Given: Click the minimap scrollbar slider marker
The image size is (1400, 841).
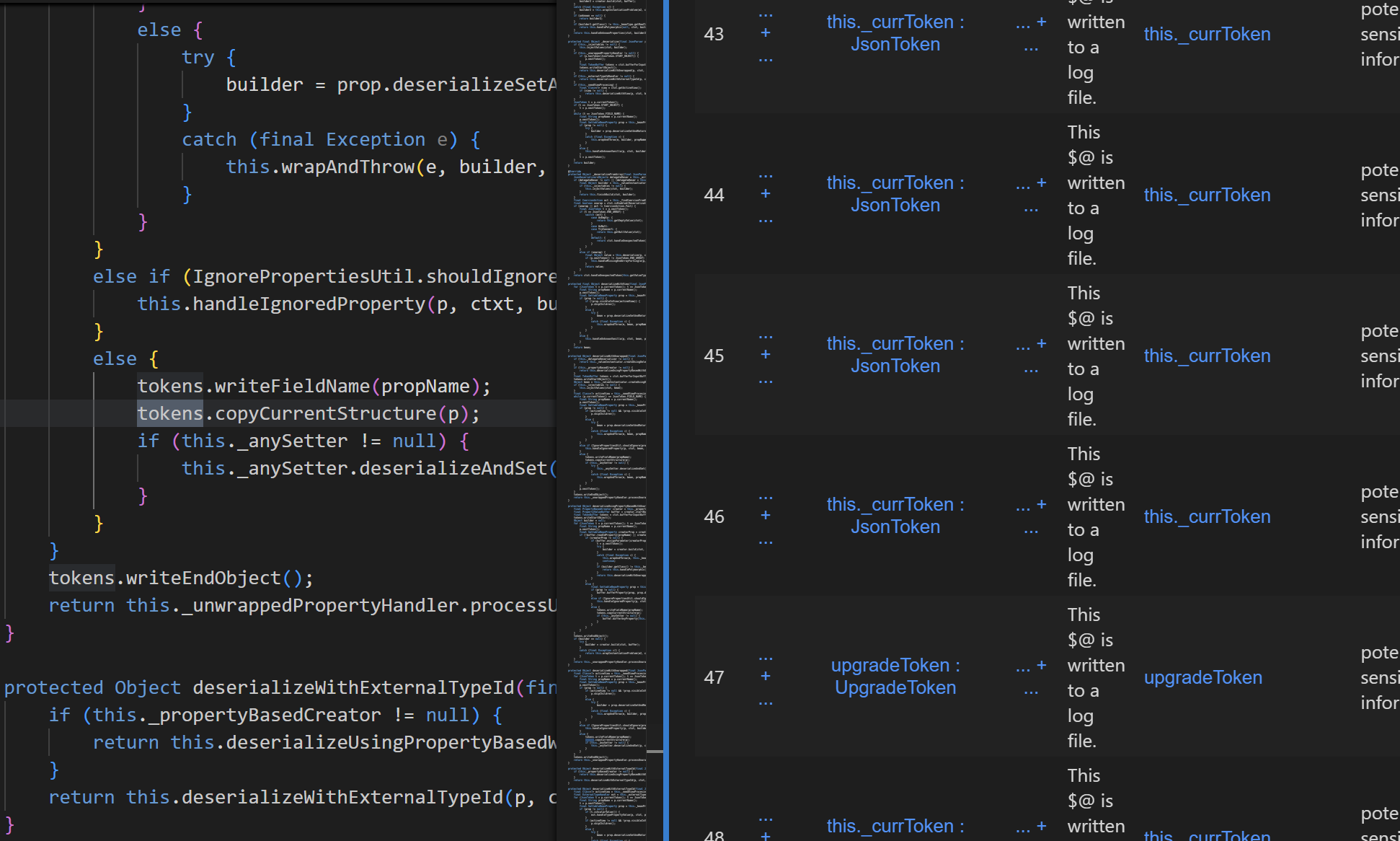Looking at the screenshot, I should [655, 752].
